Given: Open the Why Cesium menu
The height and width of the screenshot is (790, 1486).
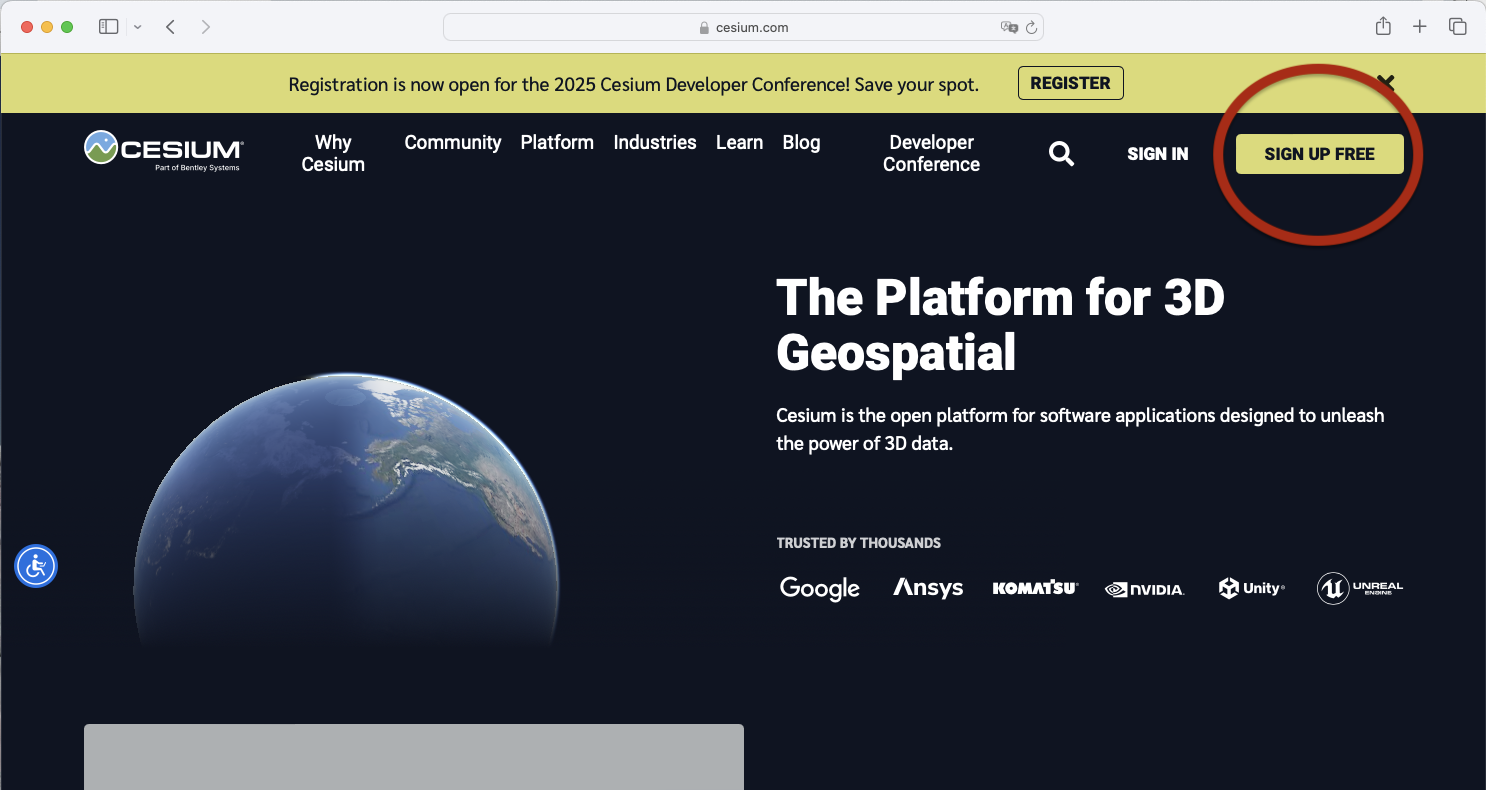Looking at the screenshot, I should (333, 154).
